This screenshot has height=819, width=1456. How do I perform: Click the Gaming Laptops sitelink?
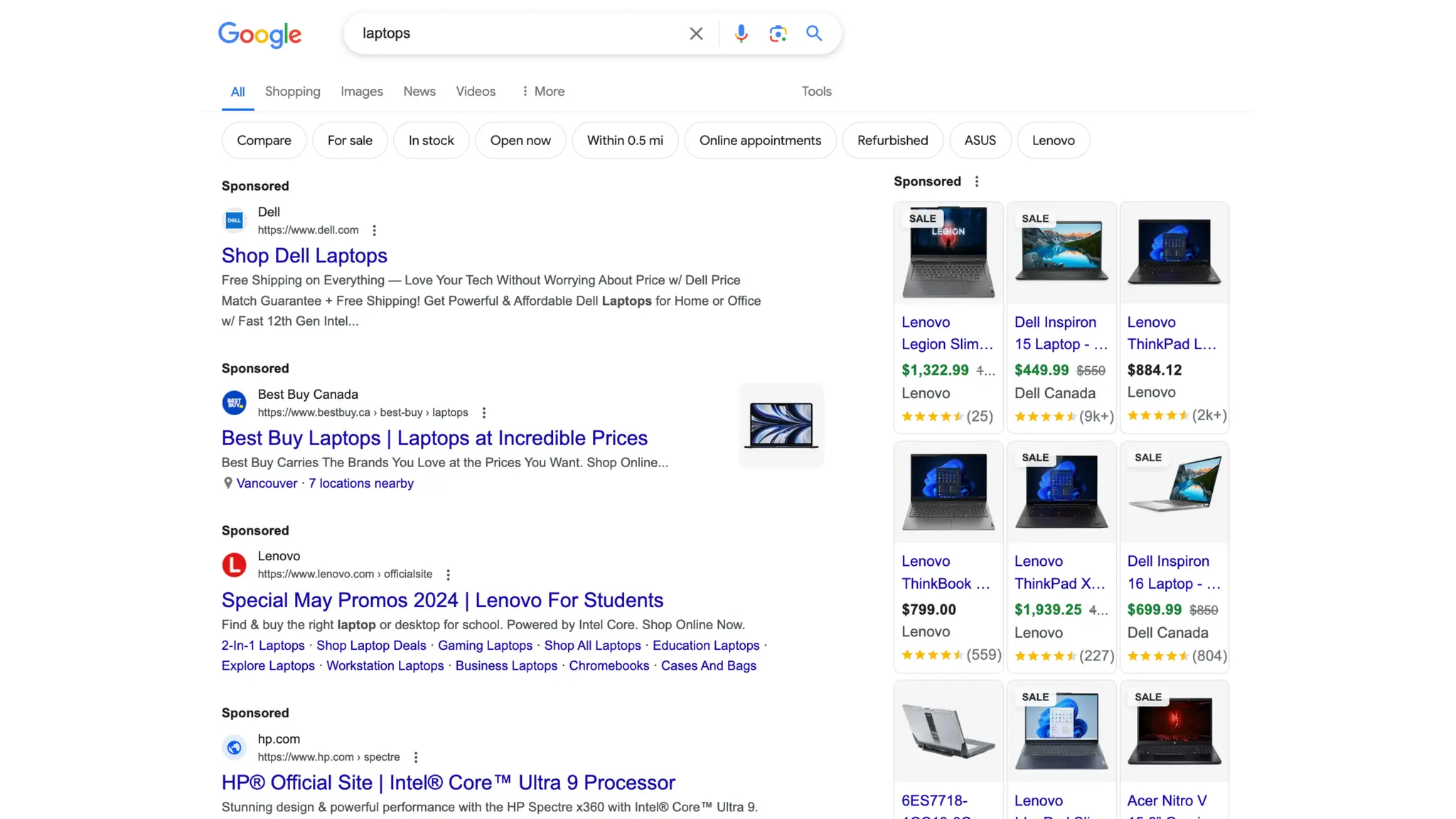coord(485,646)
